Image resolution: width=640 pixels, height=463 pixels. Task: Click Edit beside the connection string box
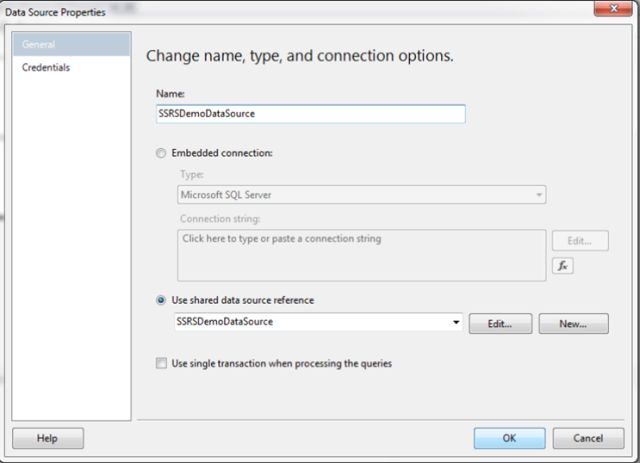point(580,241)
